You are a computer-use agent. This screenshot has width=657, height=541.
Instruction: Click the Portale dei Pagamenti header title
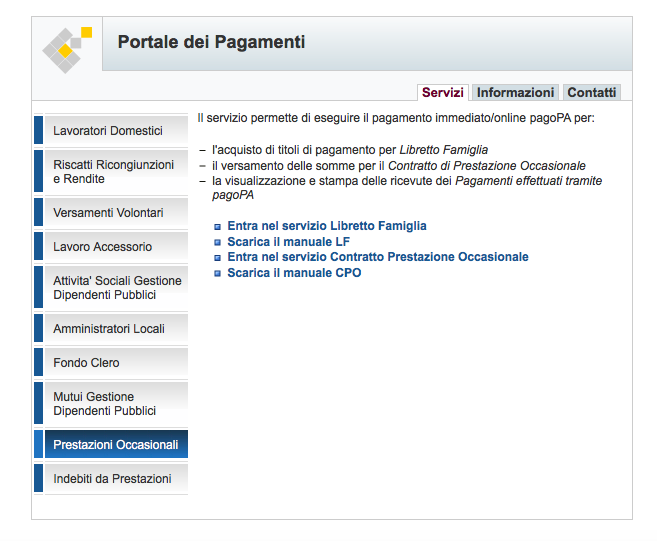pyautogui.click(x=211, y=42)
